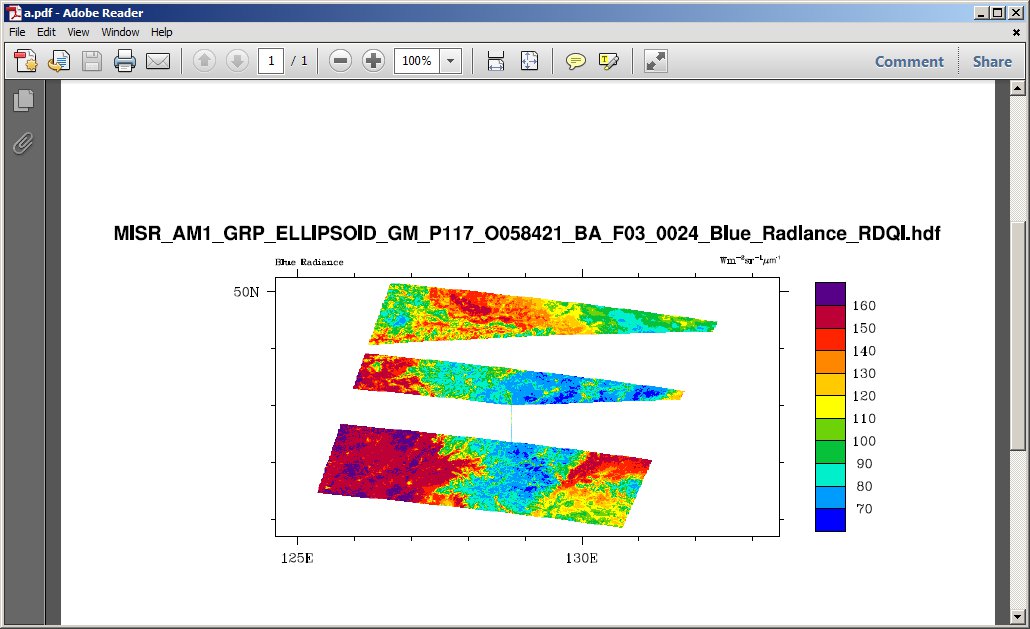The width and height of the screenshot is (1030, 629).
Task: Open the File menu
Action: [x=17, y=32]
